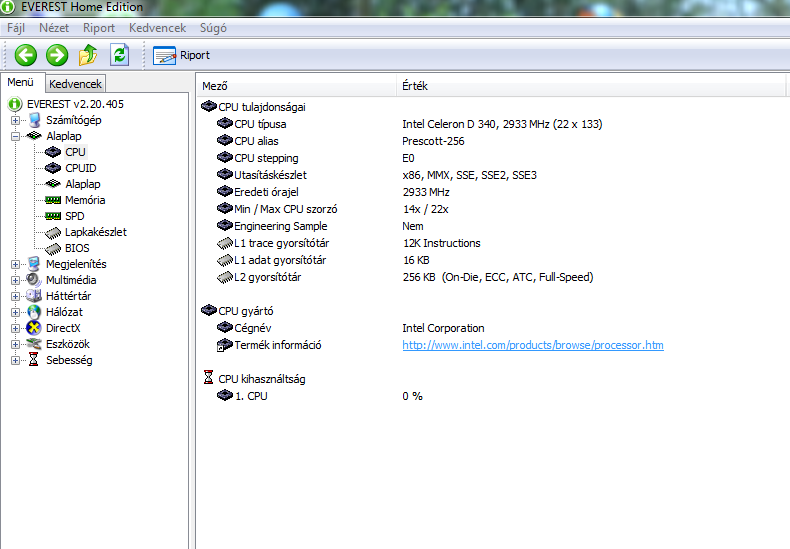Expand the Megjelenítés tree node
Screen dimensions: 790x549
tap(16, 264)
